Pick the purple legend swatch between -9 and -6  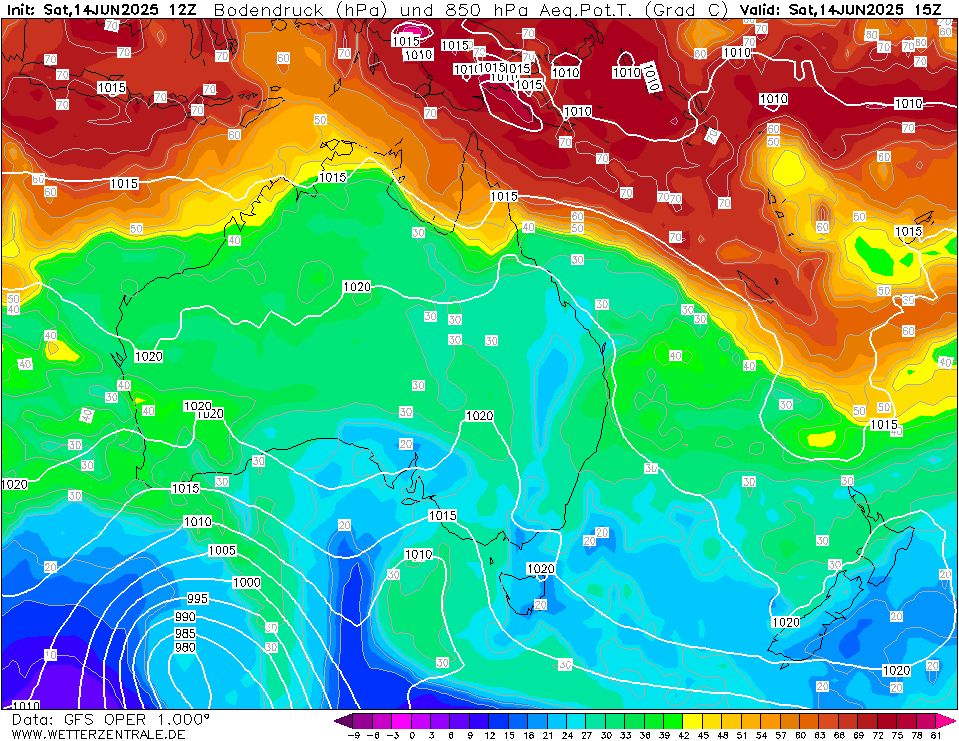(x=363, y=721)
